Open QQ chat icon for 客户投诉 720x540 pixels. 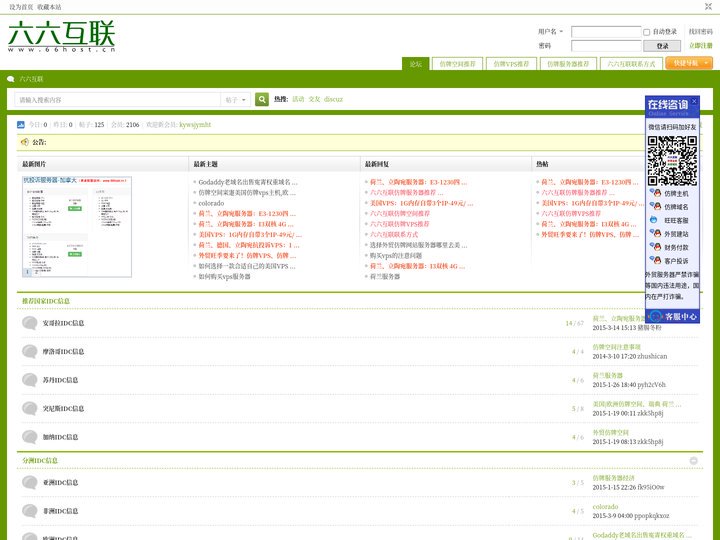[x=655, y=260]
